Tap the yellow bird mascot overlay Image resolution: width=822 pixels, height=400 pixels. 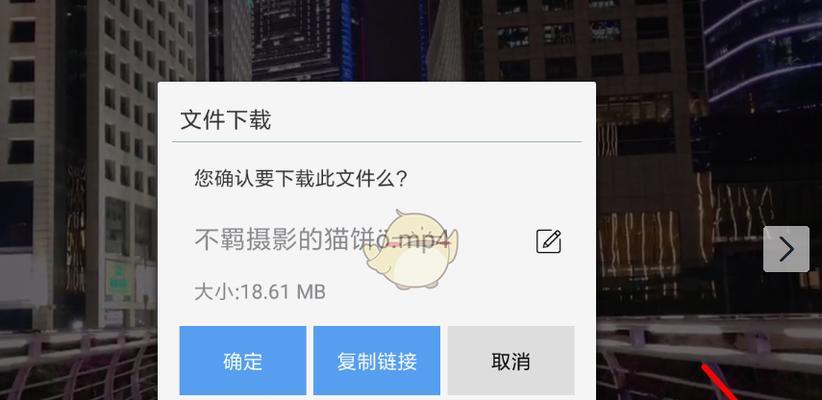pyautogui.click(x=411, y=250)
